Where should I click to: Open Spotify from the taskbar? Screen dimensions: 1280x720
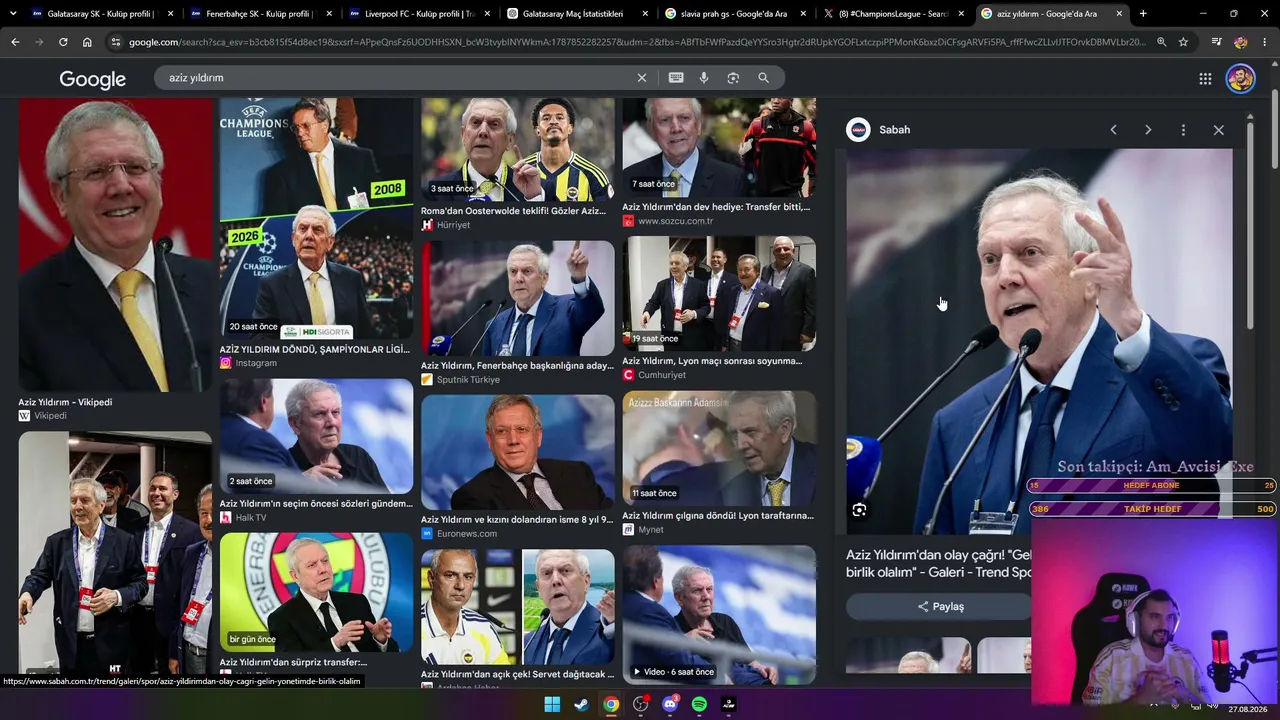click(700, 704)
